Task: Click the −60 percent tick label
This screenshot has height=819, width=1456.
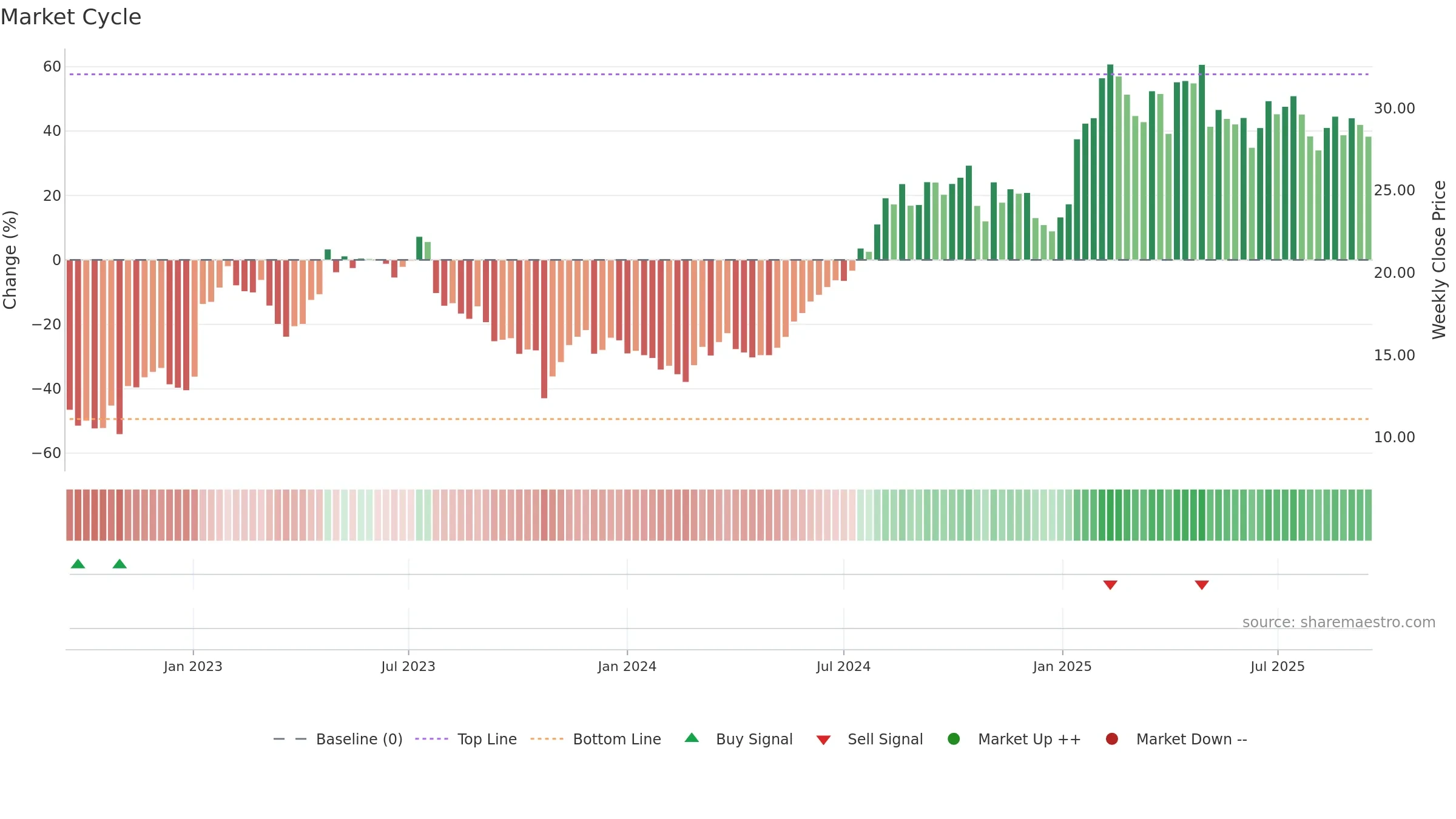Action: pyautogui.click(x=47, y=453)
